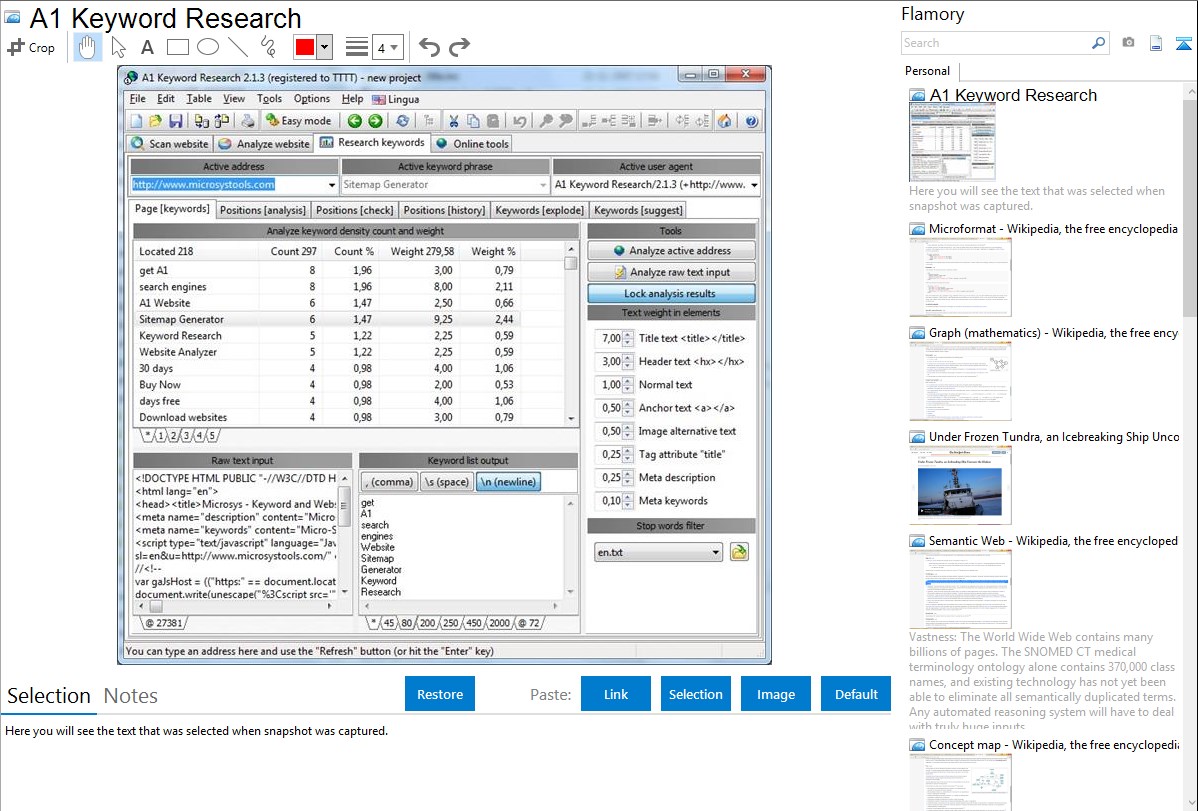
Task: Open the Table menu
Action: pyautogui.click(x=199, y=99)
